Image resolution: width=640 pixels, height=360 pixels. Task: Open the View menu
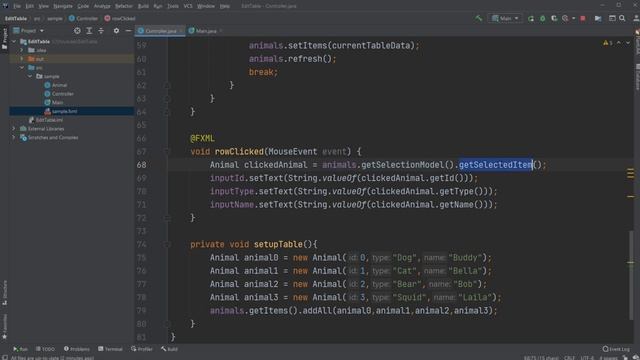tap(43, 6)
